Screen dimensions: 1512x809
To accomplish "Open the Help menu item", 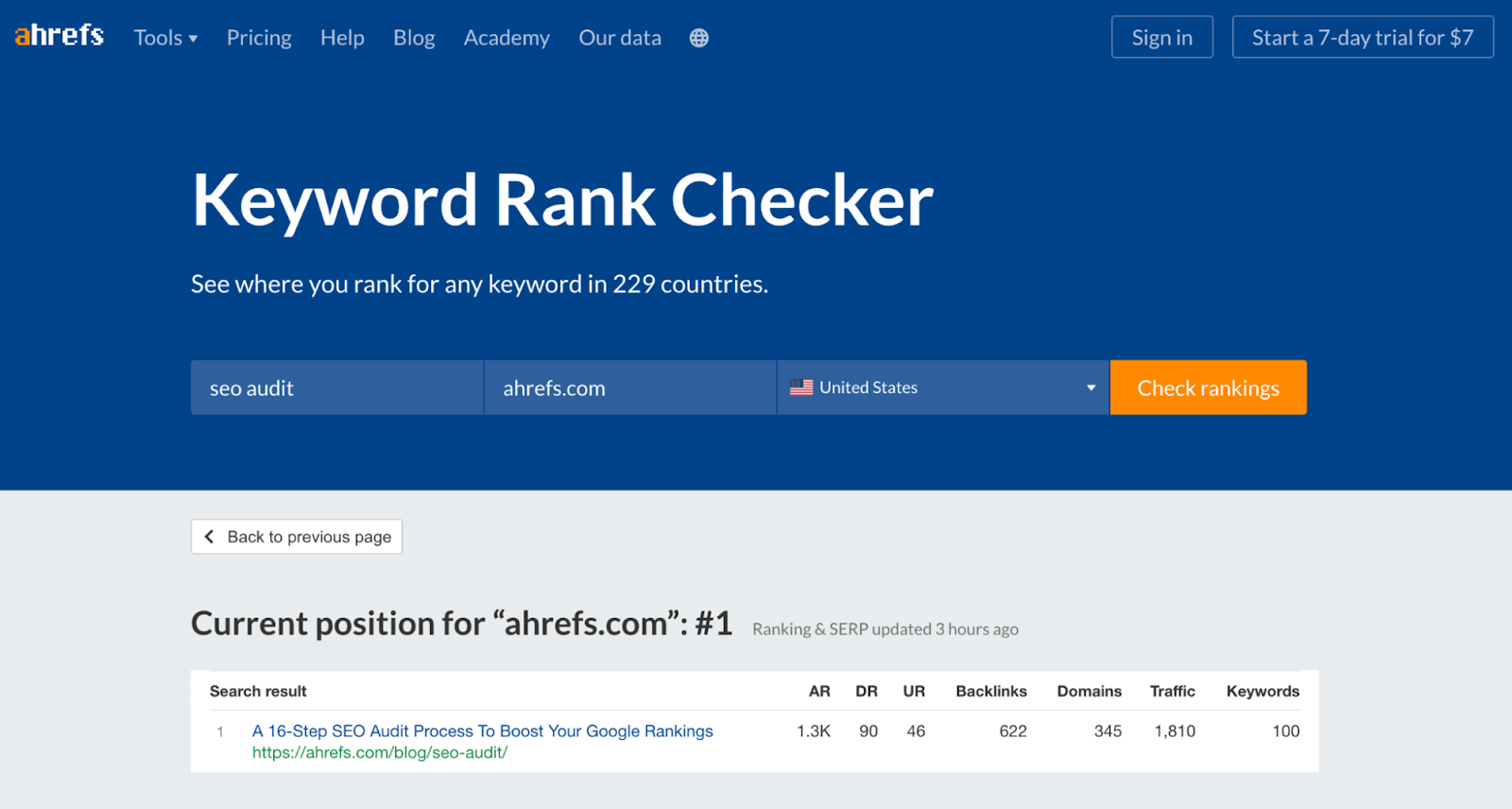I will pyautogui.click(x=342, y=38).
